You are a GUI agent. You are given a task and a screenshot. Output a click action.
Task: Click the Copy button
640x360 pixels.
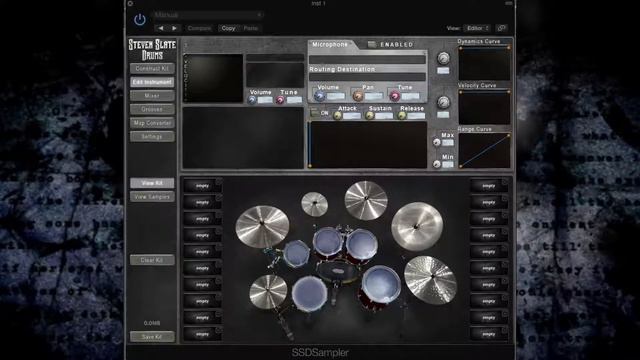(228, 28)
